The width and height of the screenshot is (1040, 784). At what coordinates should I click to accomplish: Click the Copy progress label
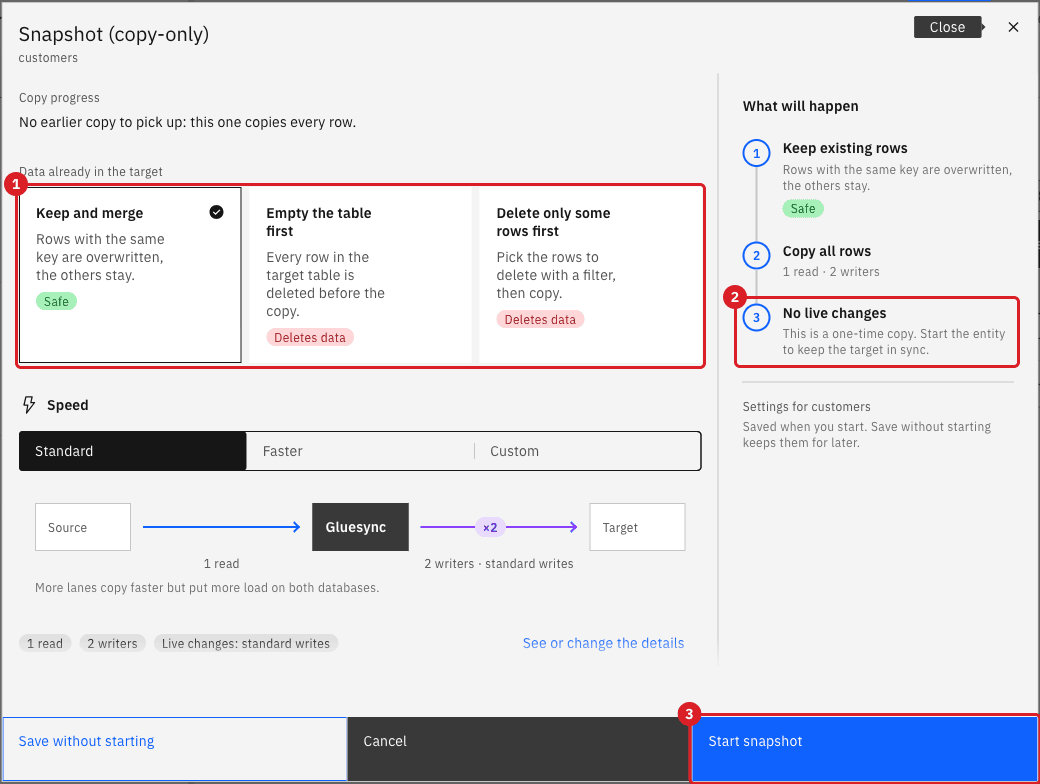(59, 98)
